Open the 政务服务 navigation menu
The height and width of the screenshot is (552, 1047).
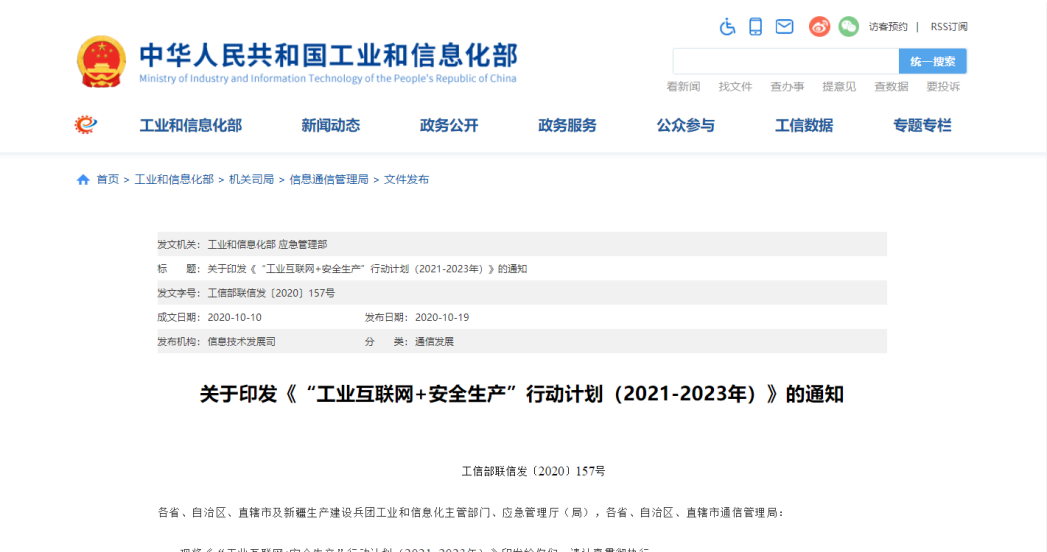(x=568, y=125)
